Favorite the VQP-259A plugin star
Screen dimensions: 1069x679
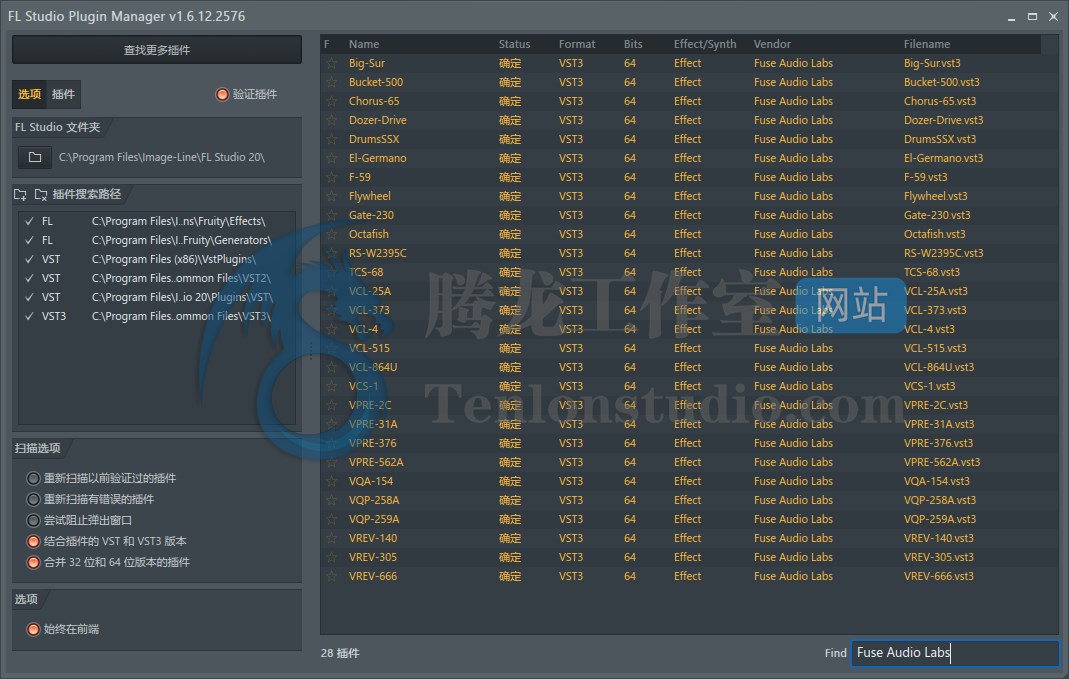click(331, 519)
